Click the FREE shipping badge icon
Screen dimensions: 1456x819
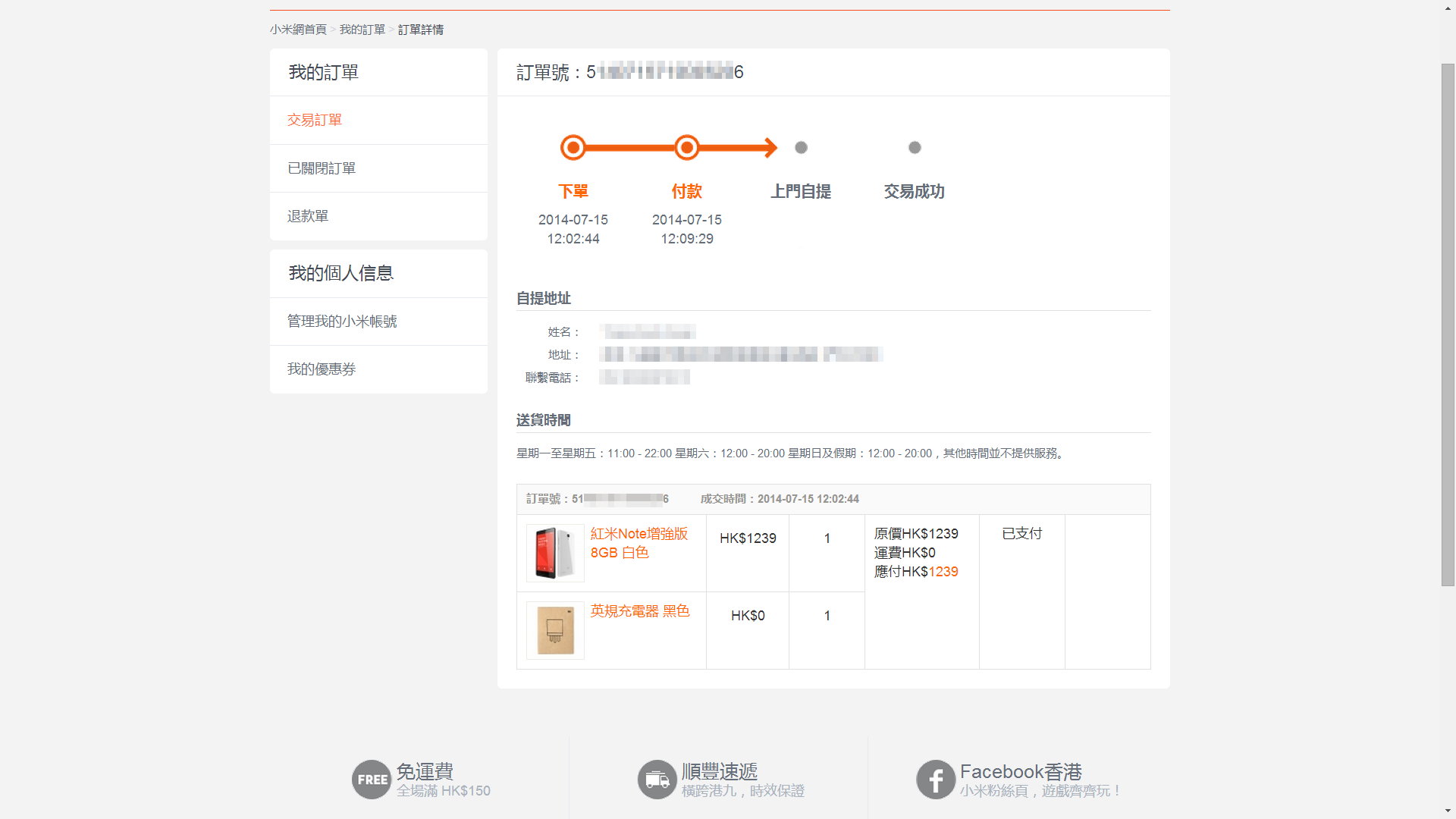(372, 780)
